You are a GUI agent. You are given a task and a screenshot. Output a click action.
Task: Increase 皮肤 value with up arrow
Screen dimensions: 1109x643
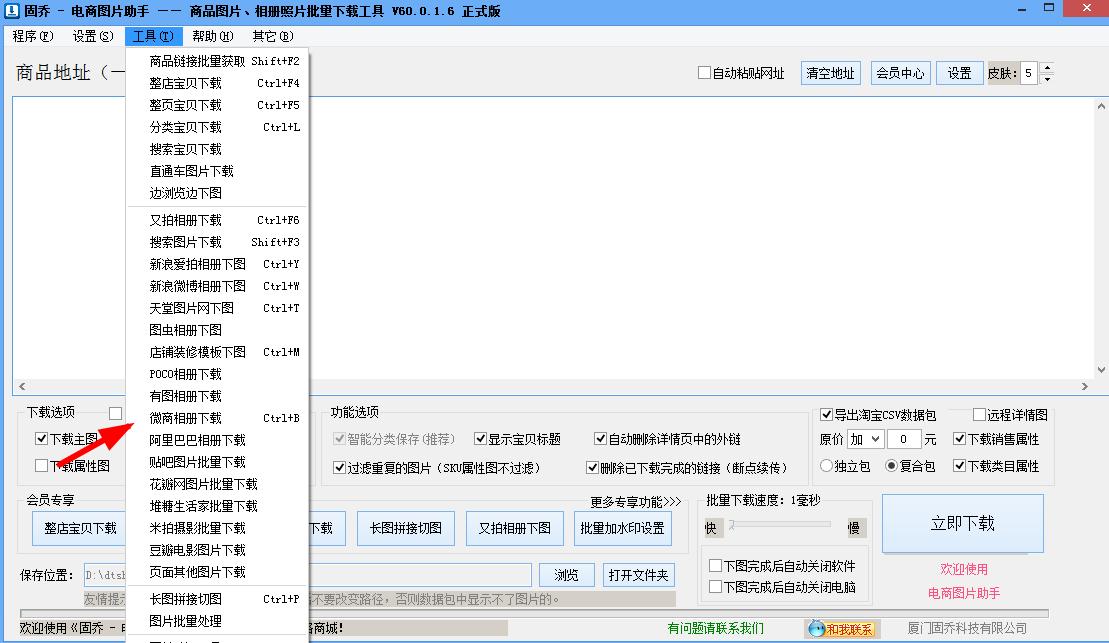coord(1047,66)
